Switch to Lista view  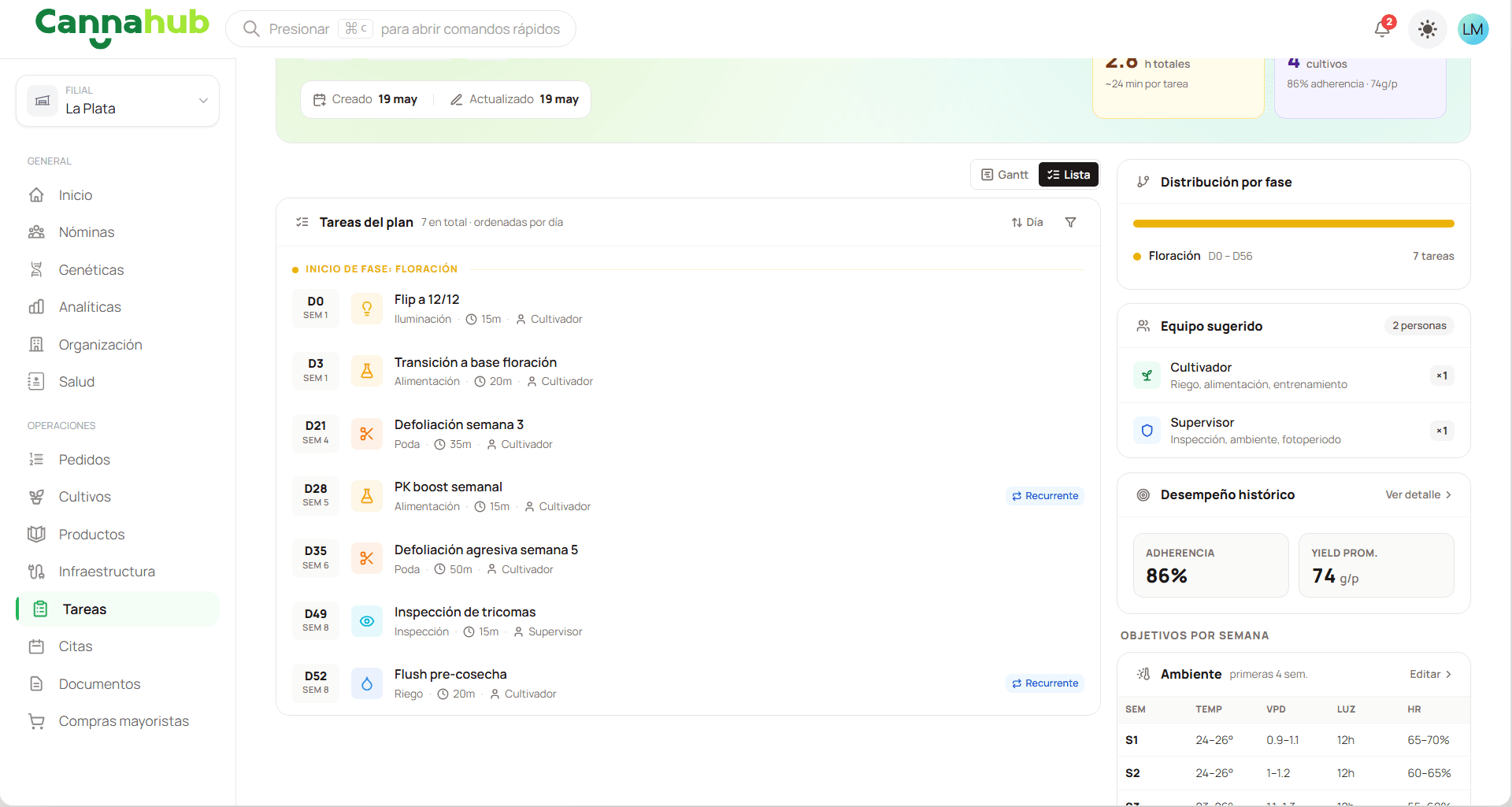click(x=1069, y=175)
